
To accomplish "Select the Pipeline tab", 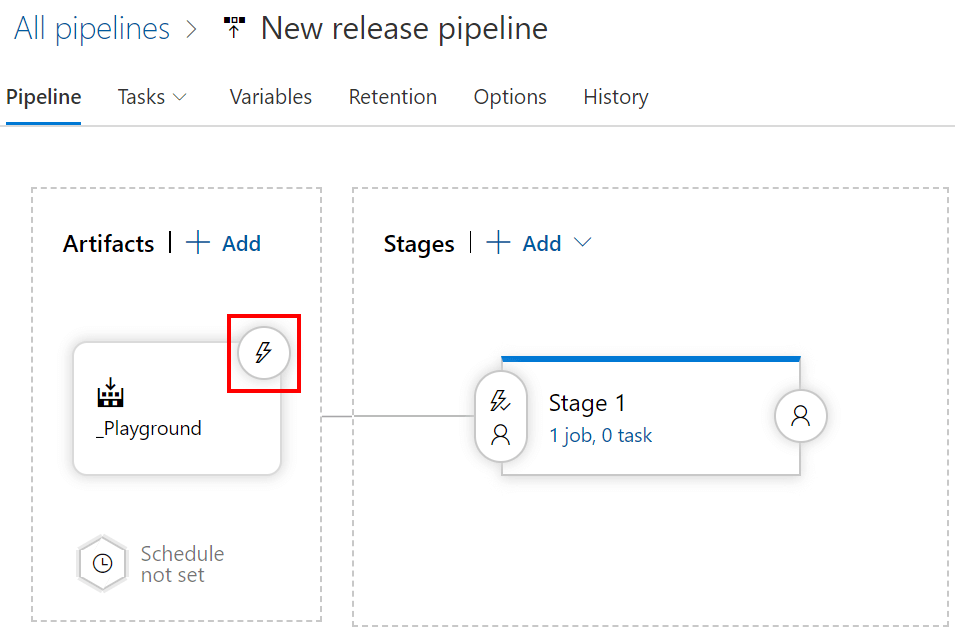I will pyautogui.click(x=43, y=97).
